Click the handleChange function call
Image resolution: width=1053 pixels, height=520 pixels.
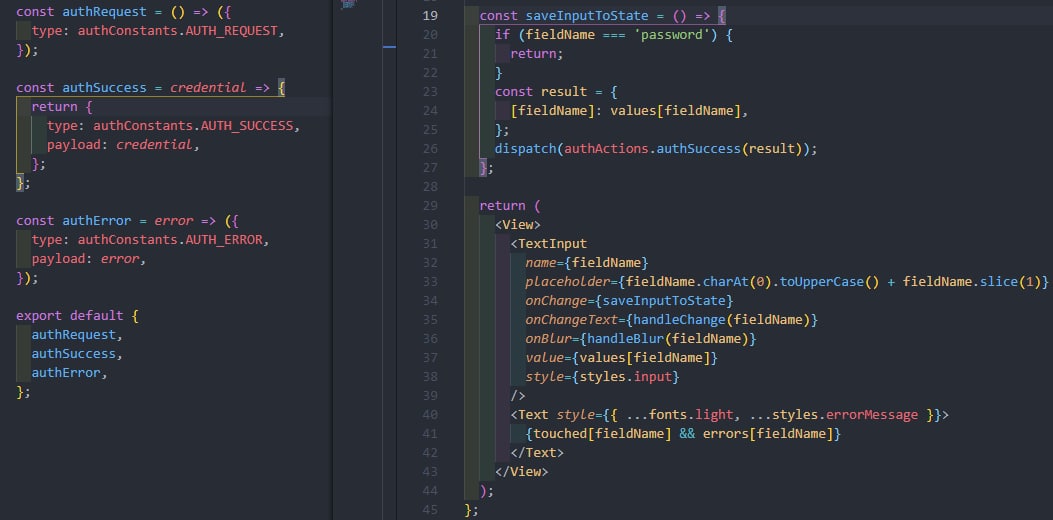(680, 320)
